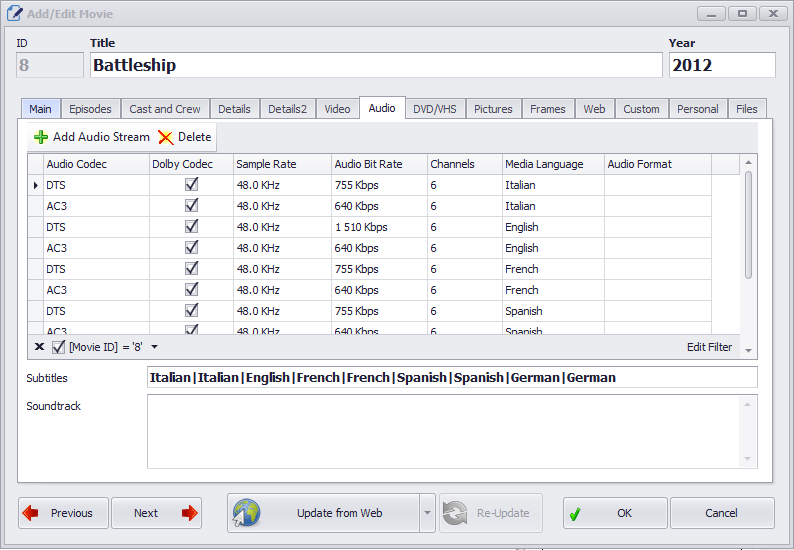
Task: Click the green checkmark on OK
Action: point(575,513)
